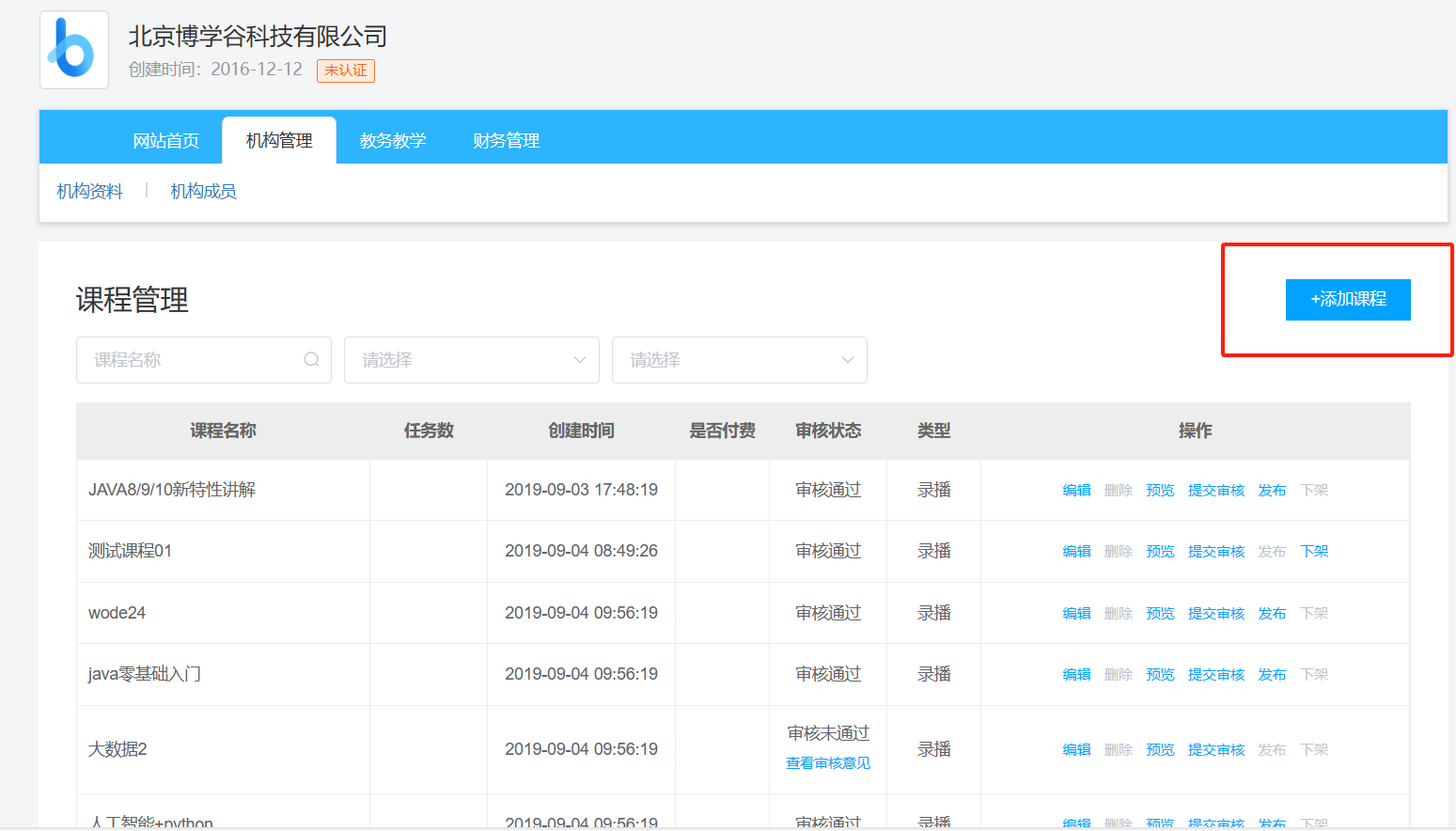Image resolution: width=1456 pixels, height=831 pixels.
Task: Click the 2019-09-04 08:49:26 date cell
Action: (x=581, y=551)
